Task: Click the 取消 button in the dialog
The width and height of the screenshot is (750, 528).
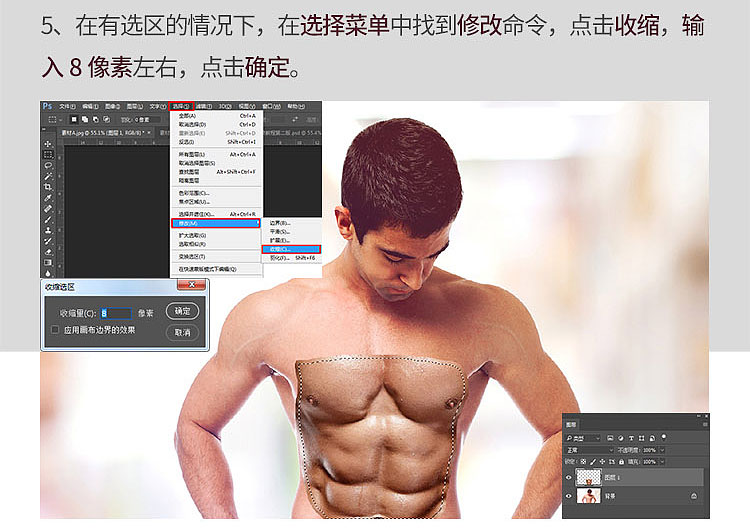Action: (182, 332)
